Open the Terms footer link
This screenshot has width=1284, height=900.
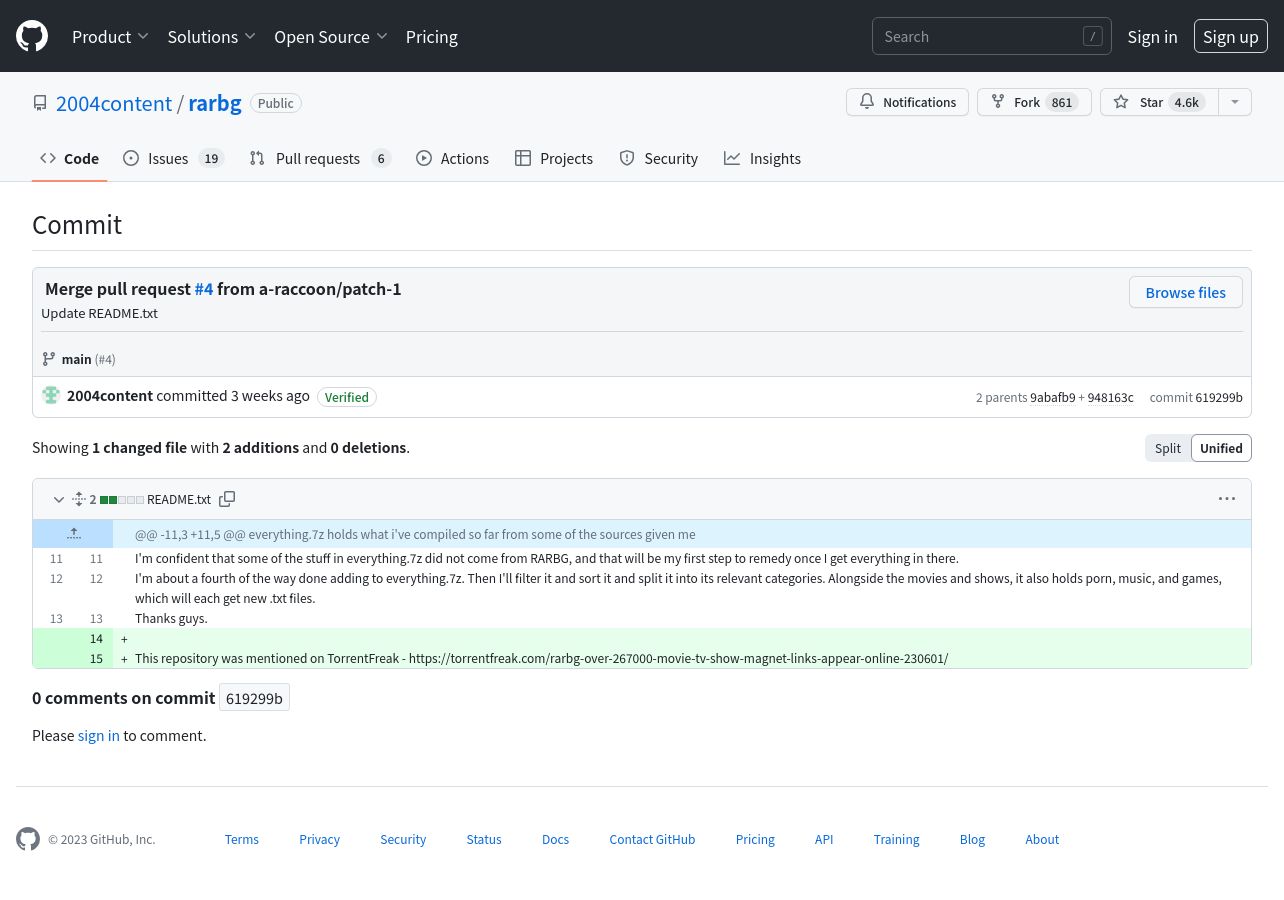click(242, 839)
